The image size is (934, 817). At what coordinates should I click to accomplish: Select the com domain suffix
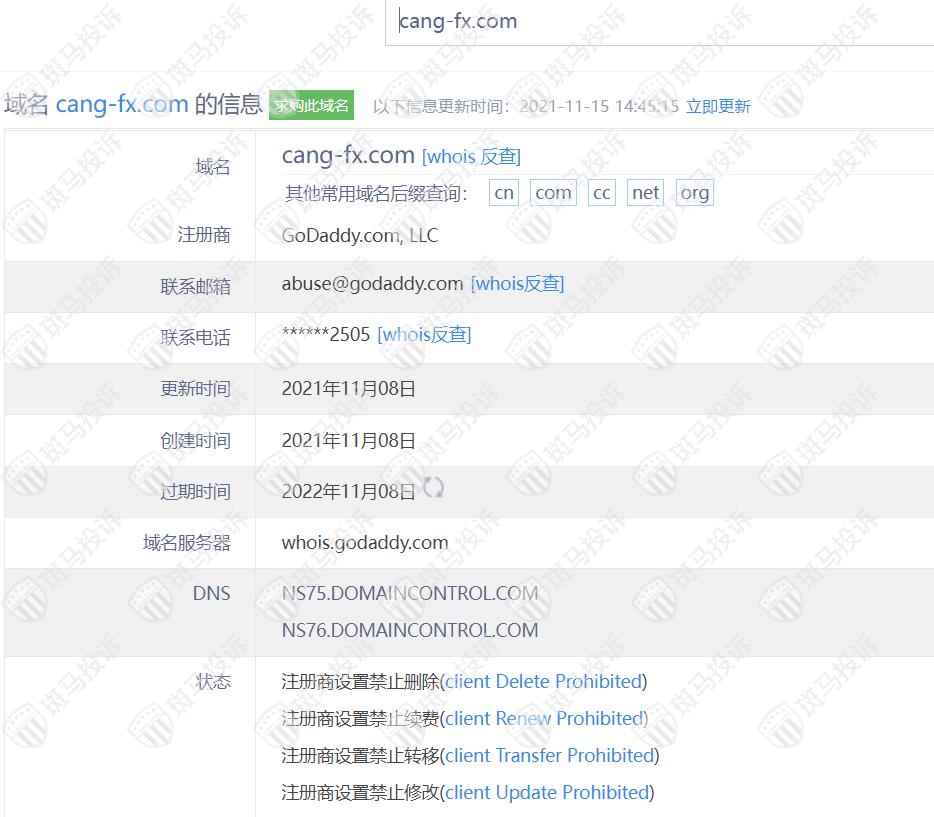coord(553,193)
